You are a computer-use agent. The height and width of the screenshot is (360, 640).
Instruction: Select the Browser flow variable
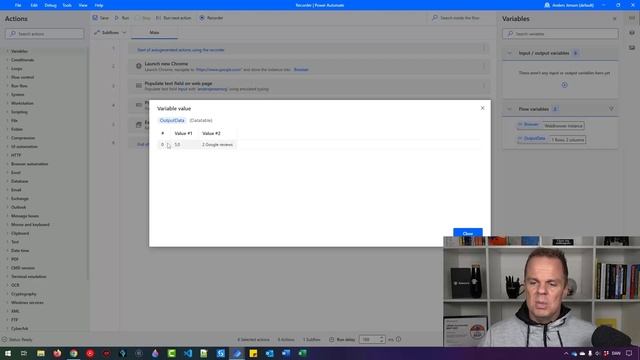[x=551, y=125]
